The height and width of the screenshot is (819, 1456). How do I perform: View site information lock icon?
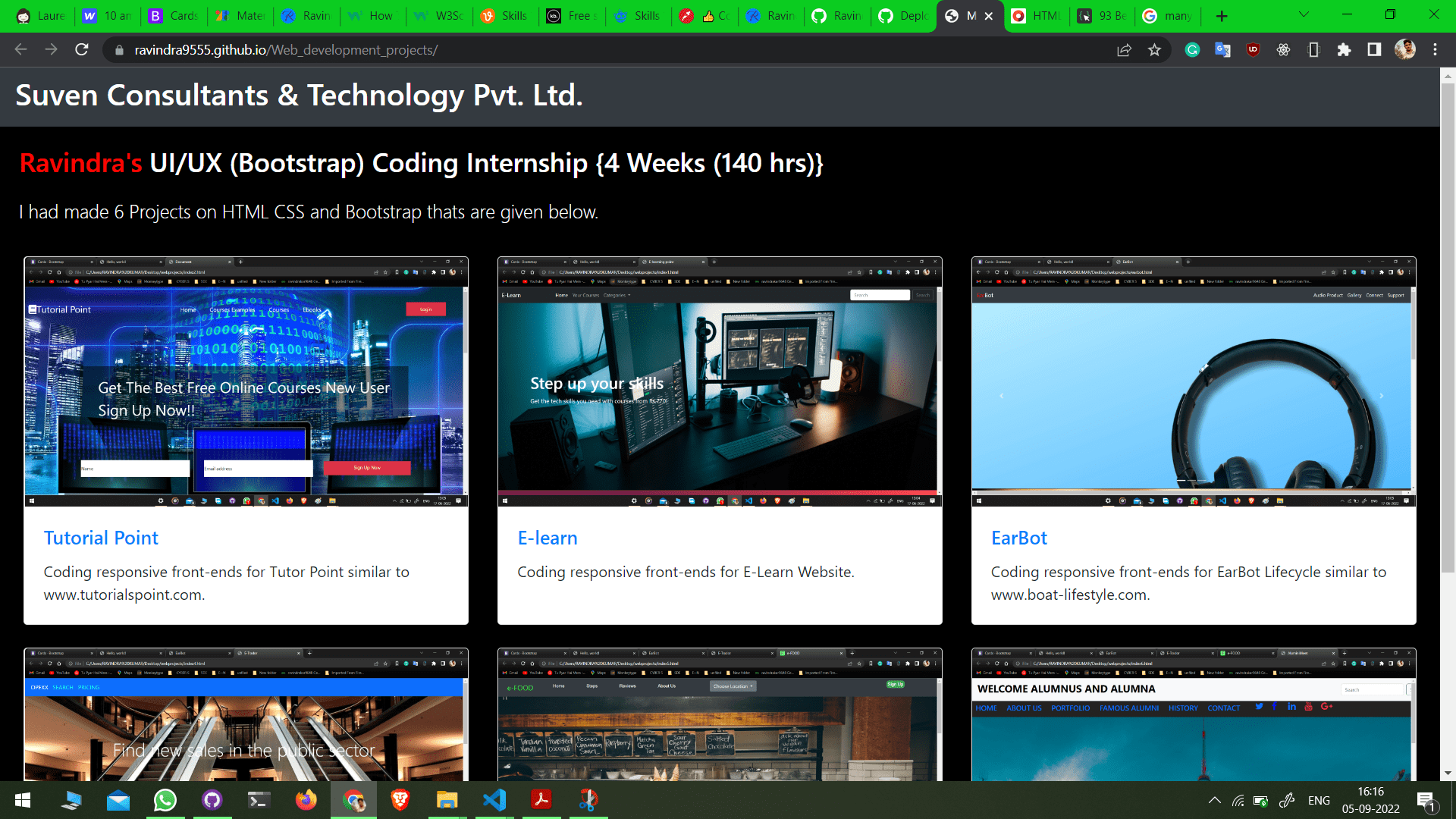[x=118, y=50]
